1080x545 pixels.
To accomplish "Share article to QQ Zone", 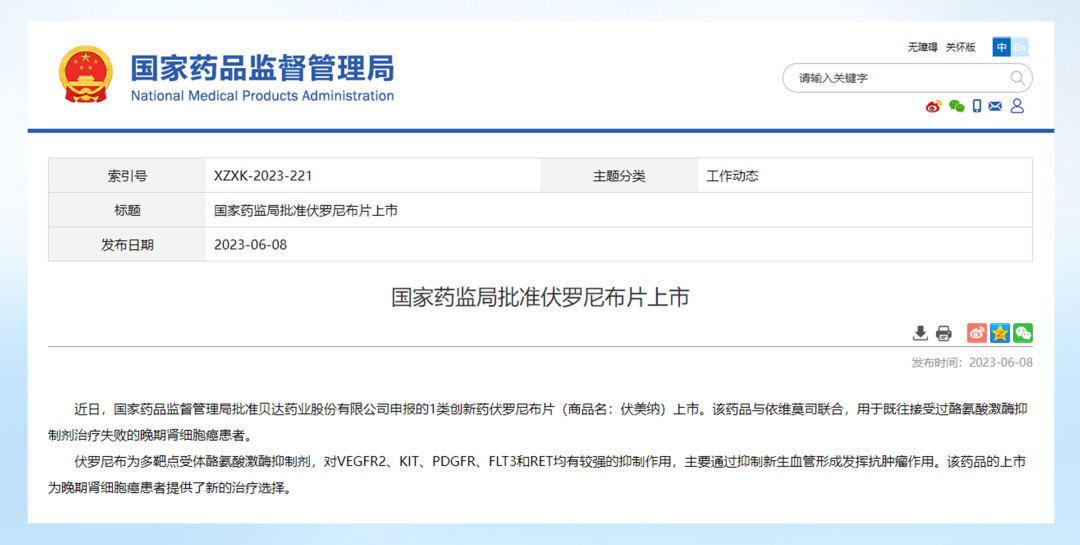I will [x=1000, y=333].
